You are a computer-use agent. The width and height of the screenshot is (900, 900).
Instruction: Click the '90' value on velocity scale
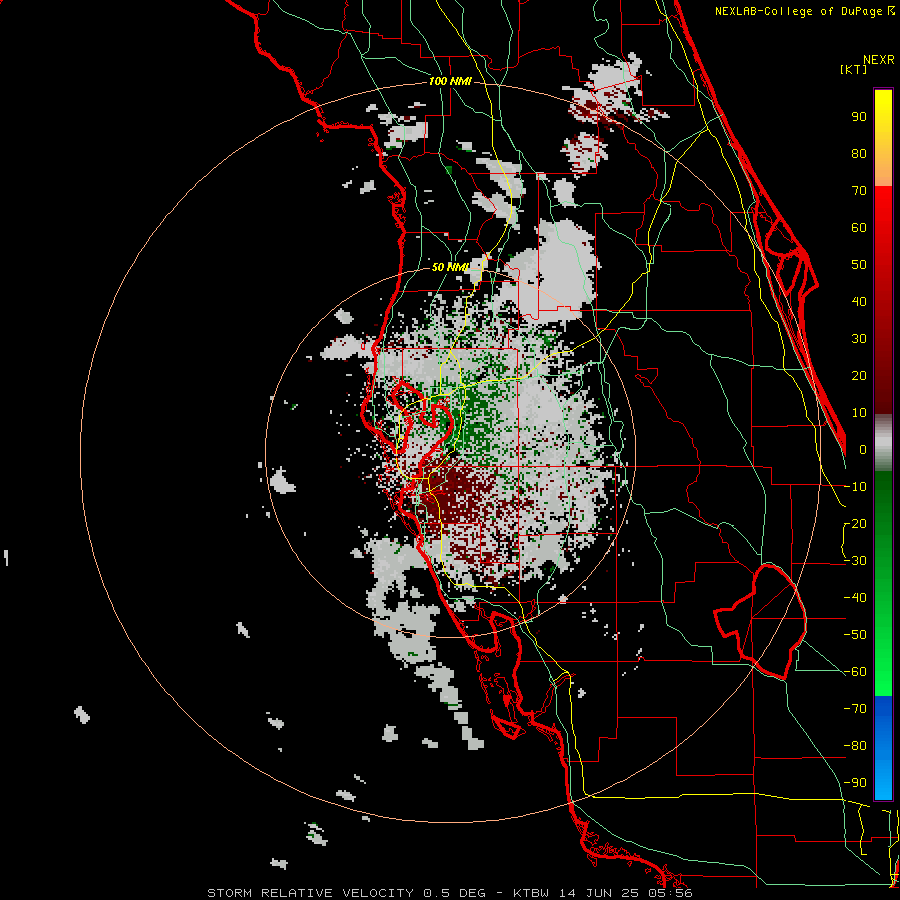(859, 117)
